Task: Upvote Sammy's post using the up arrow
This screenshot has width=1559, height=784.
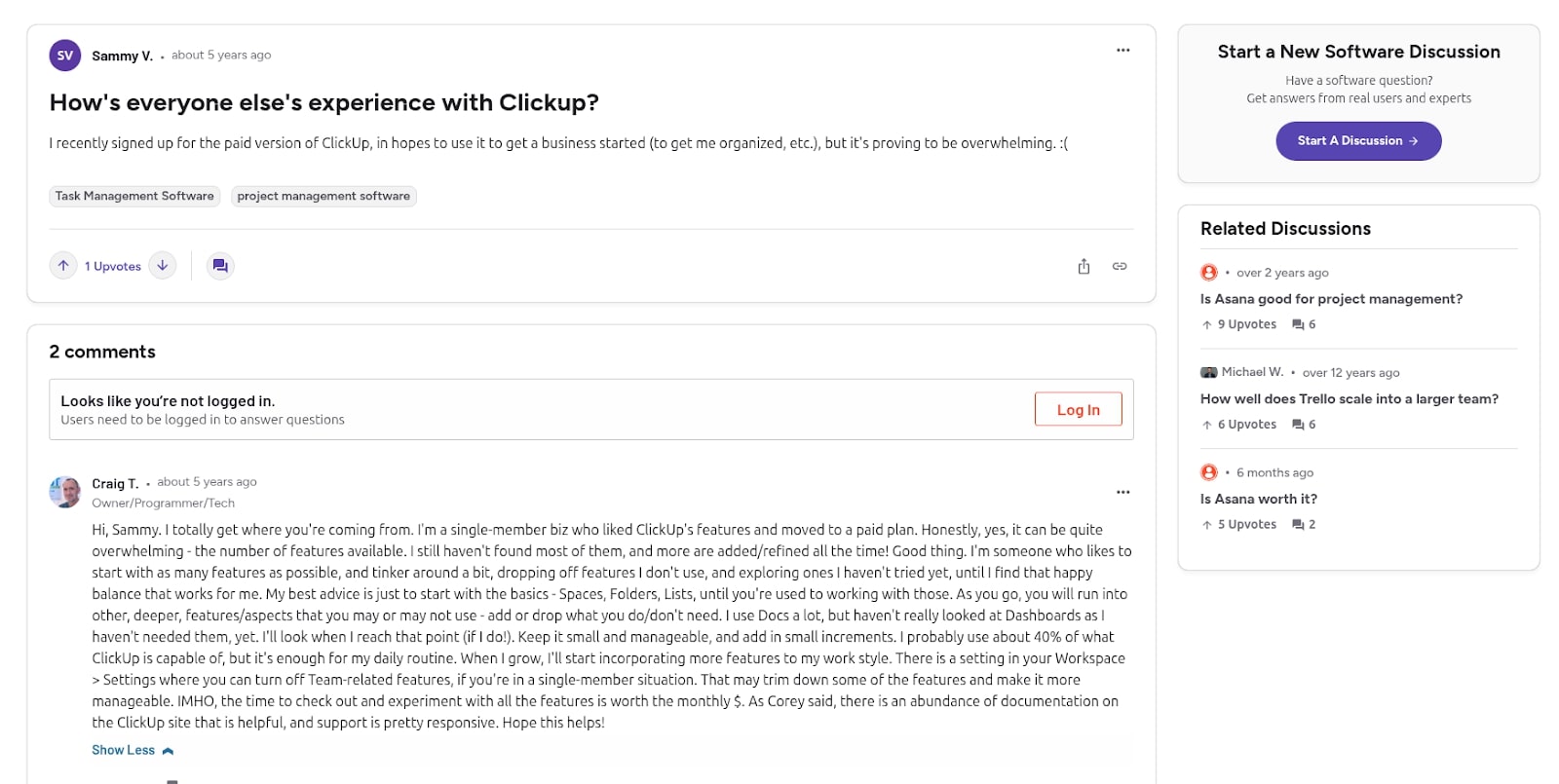Action: pyautogui.click(x=63, y=265)
